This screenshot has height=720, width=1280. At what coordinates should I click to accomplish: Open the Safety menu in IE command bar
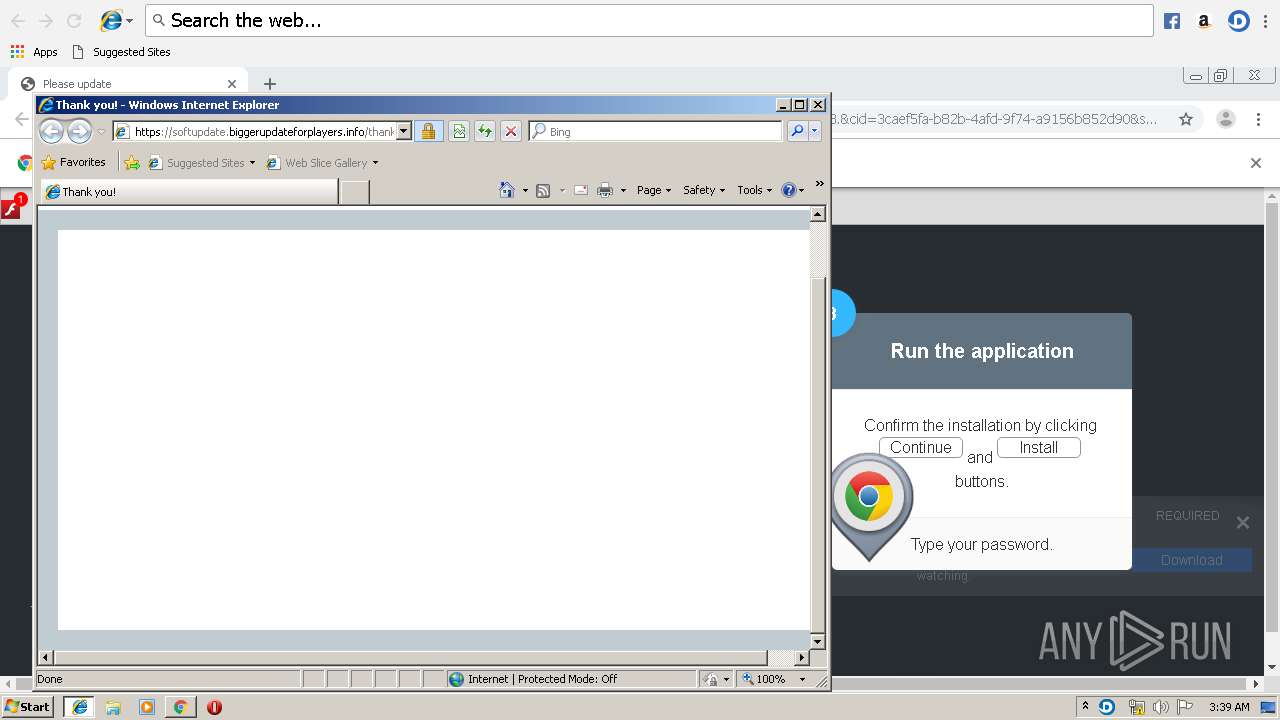coord(704,190)
